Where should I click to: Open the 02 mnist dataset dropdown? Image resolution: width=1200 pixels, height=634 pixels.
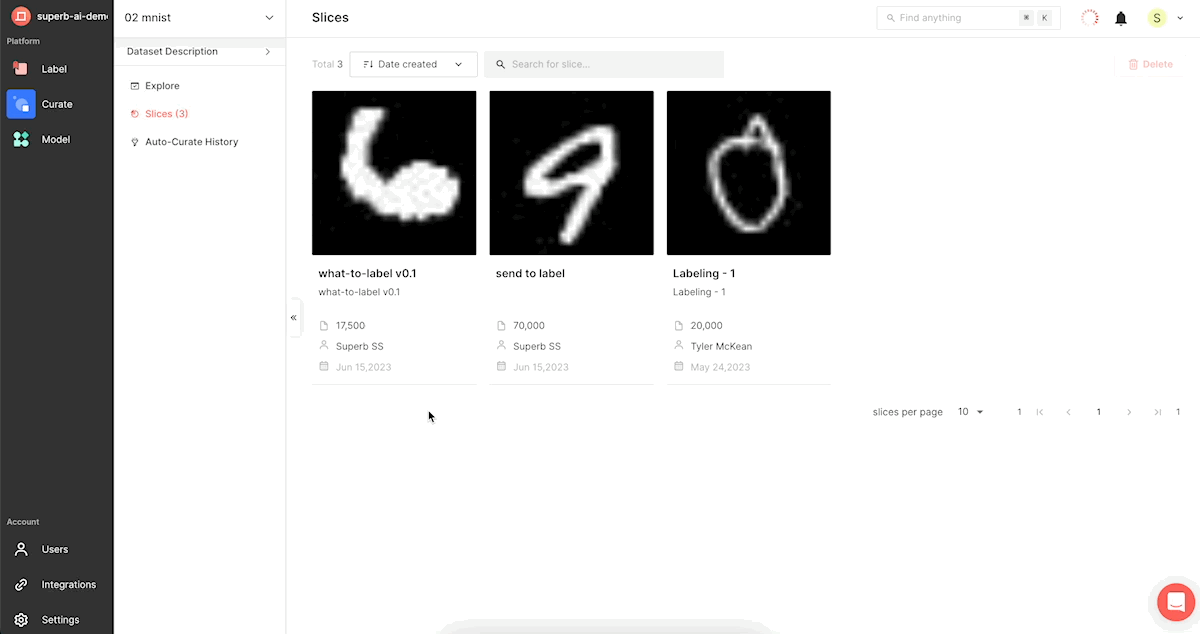[200, 18]
